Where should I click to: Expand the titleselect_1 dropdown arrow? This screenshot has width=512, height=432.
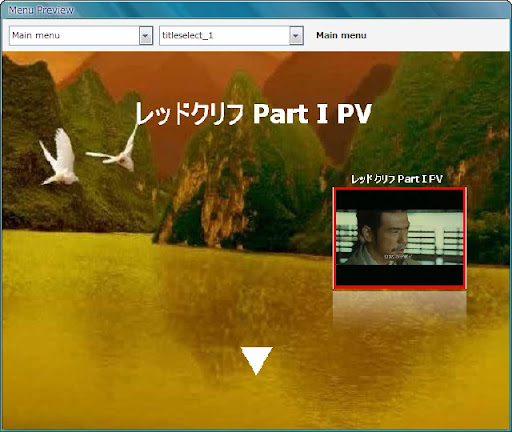click(296, 36)
